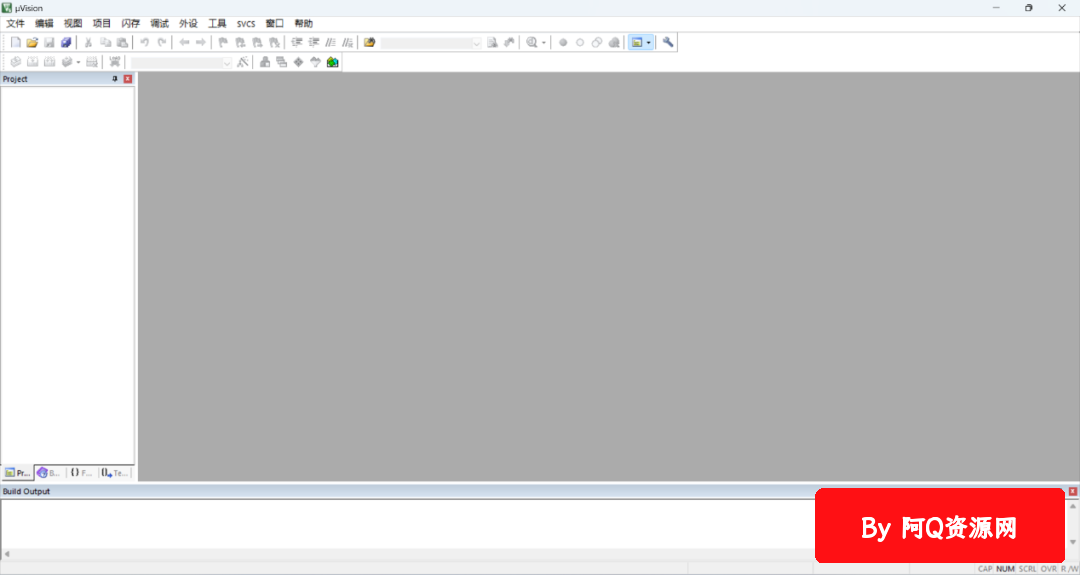The image size is (1080, 575).
Task: Expand the find text combo box
Action: (476, 43)
